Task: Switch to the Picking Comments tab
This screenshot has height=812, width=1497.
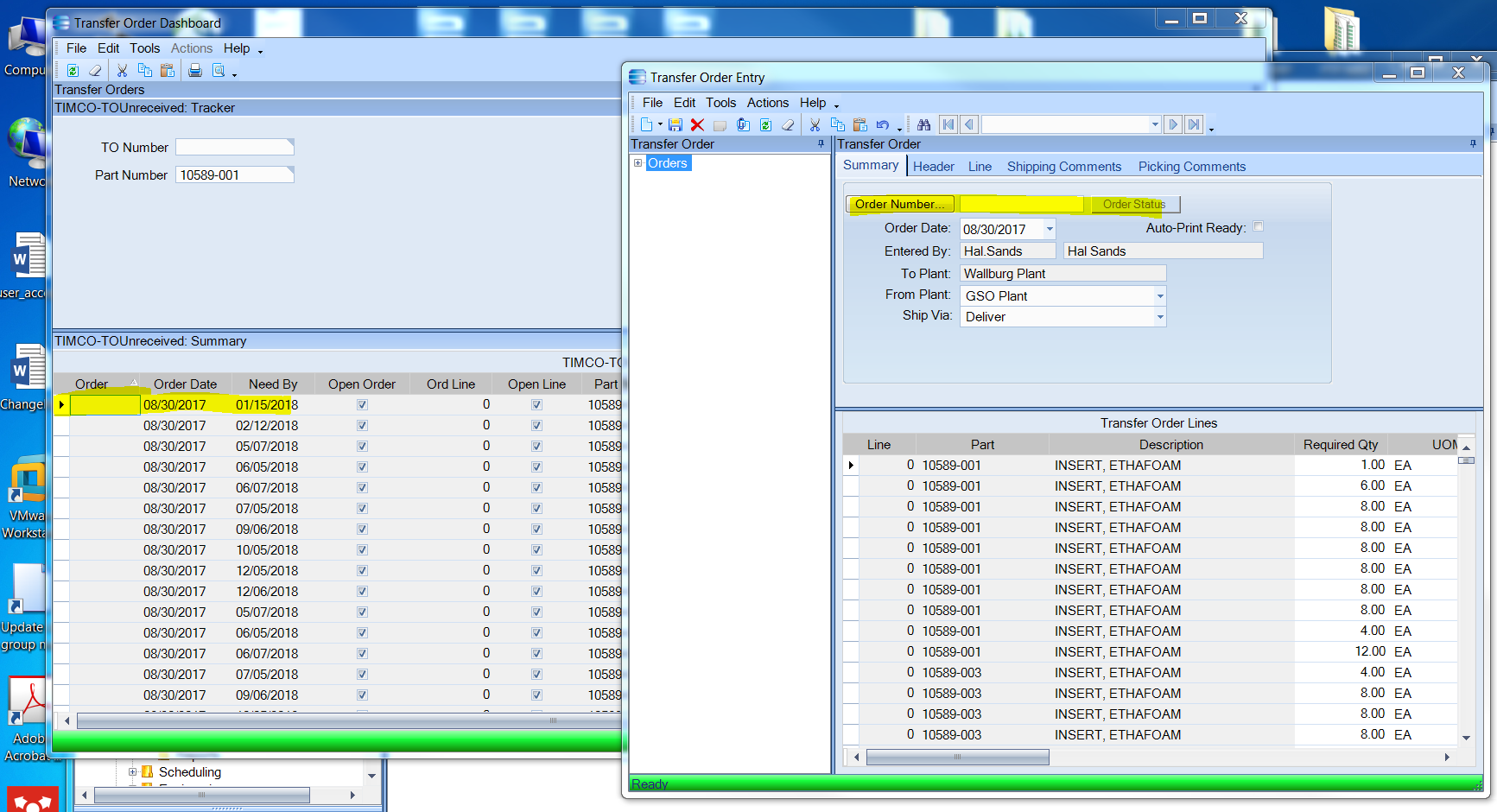Action: pos(1192,167)
